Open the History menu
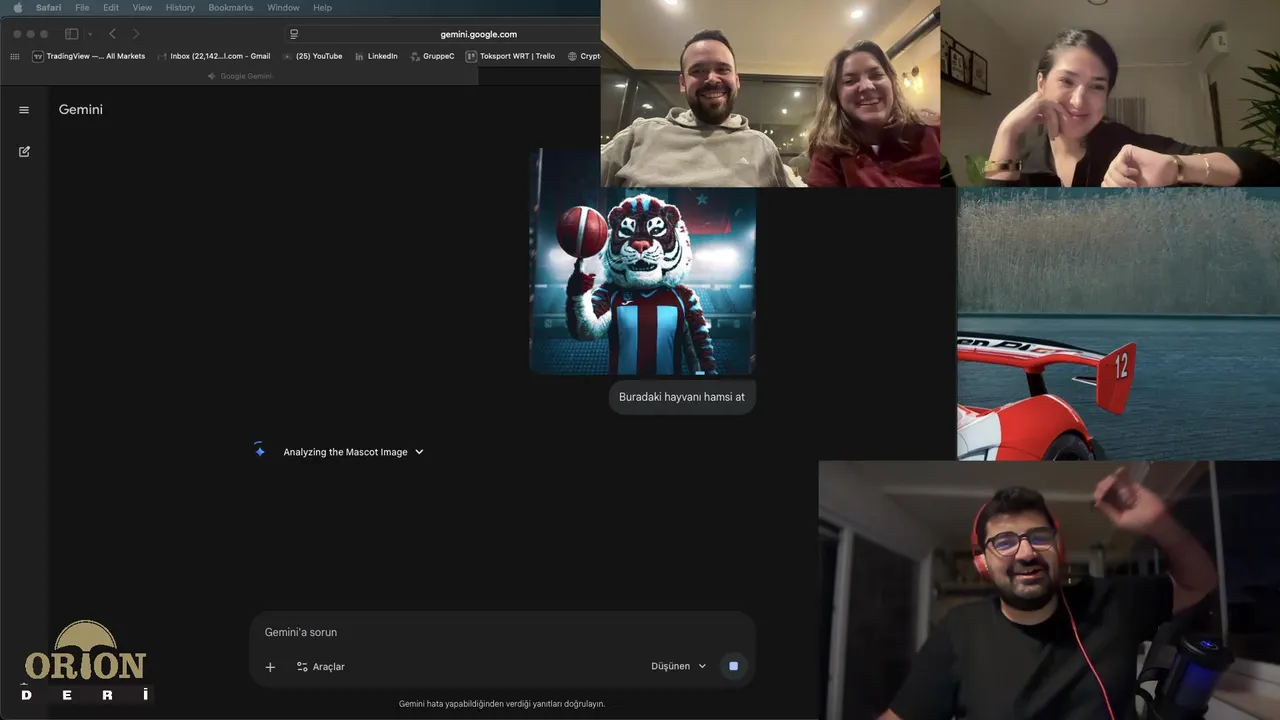Viewport: 1280px width, 720px height. click(180, 8)
